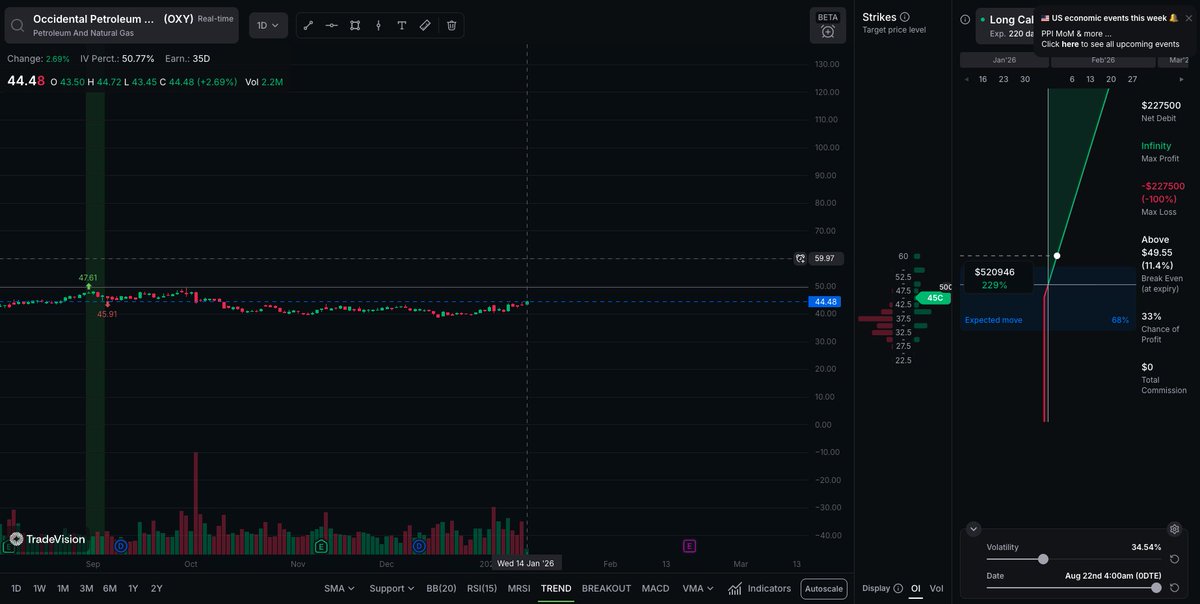Screen dimensions: 1200x604
Task: Close the US economic events notification
Action: 1189,18
